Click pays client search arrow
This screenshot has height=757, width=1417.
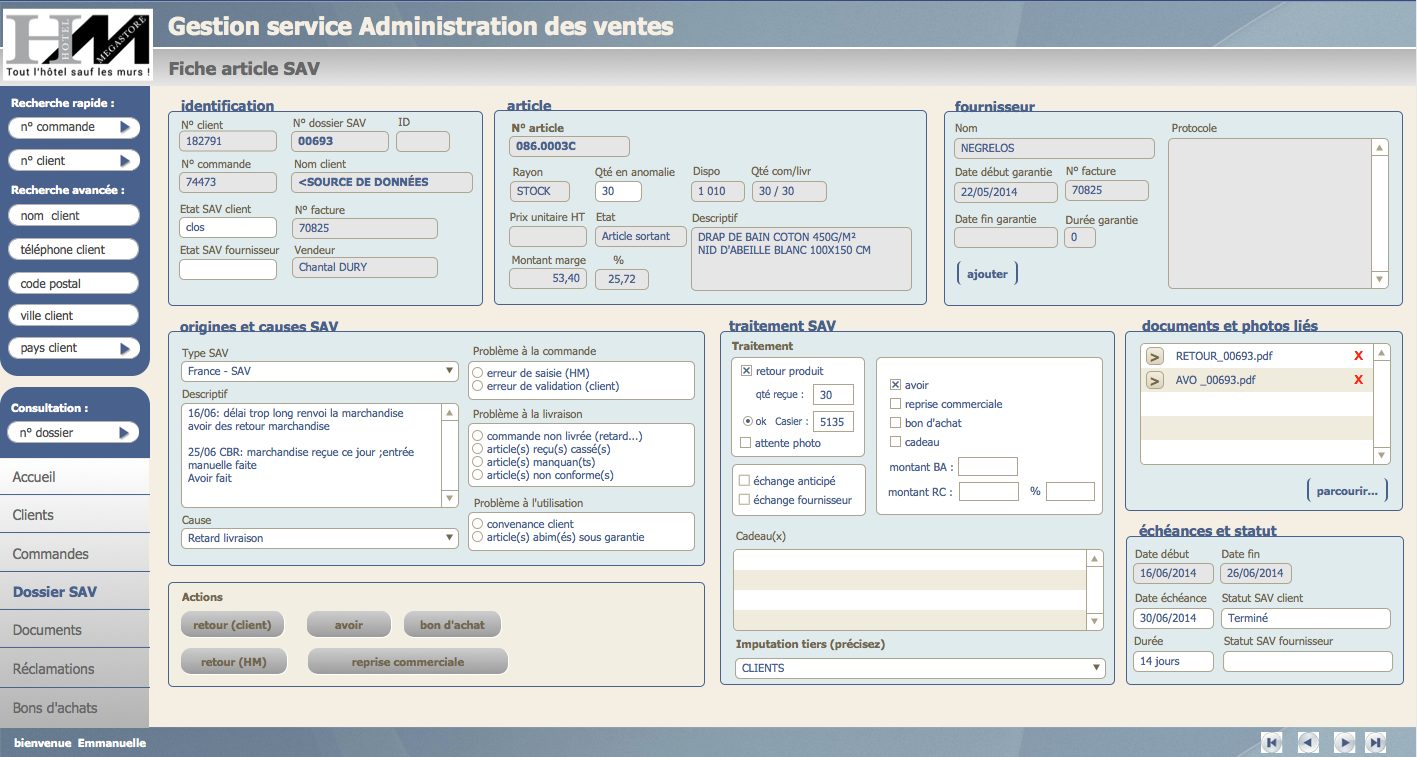[125, 348]
